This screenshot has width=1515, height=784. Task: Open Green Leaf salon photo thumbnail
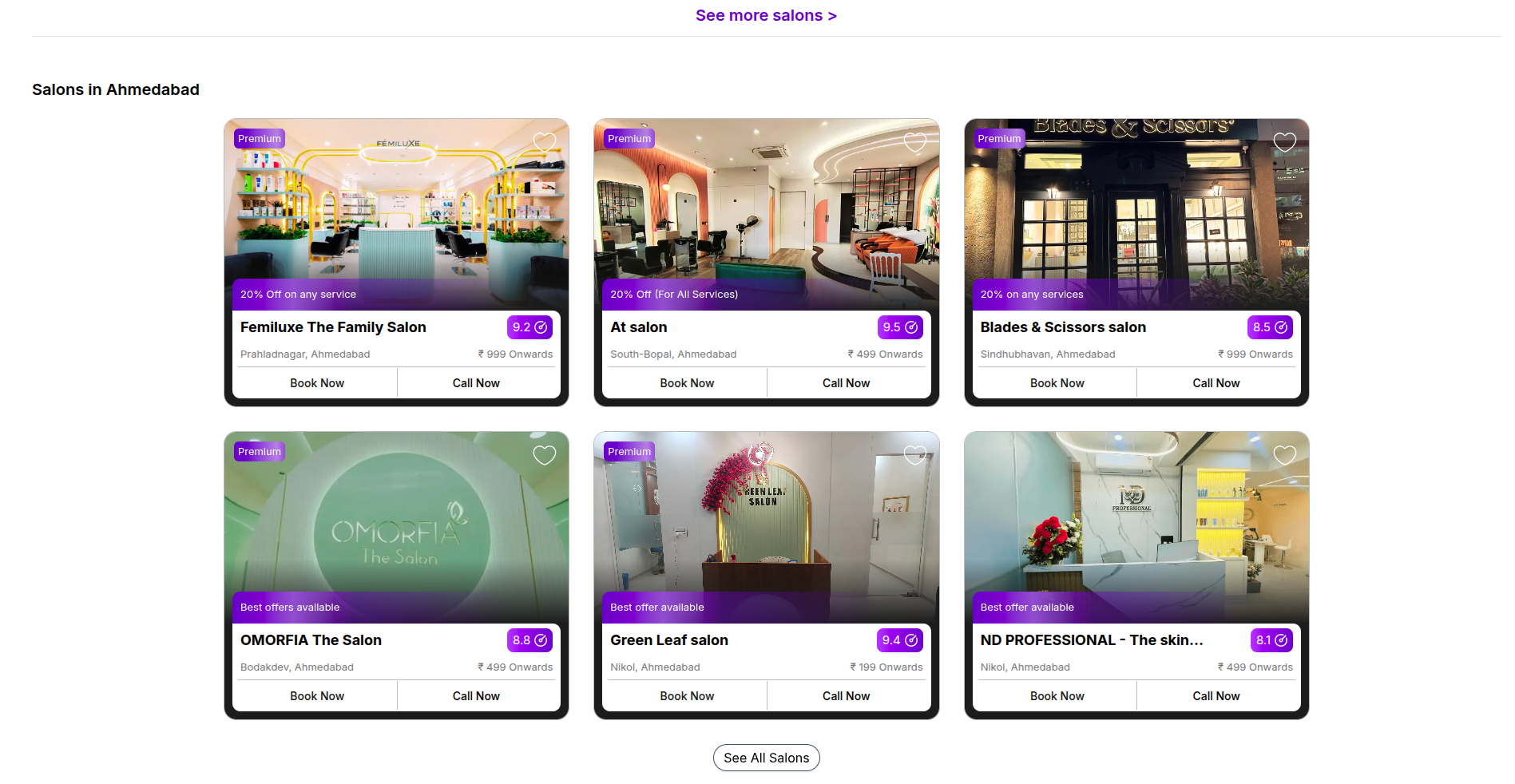(x=767, y=527)
